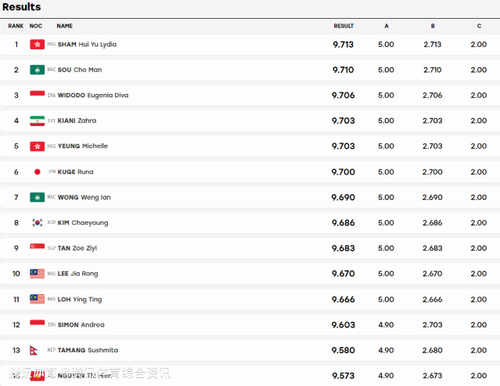The height and width of the screenshot is (386, 500).
Task: Select name TAMANG Sushmita
Action: coord(88,350)
